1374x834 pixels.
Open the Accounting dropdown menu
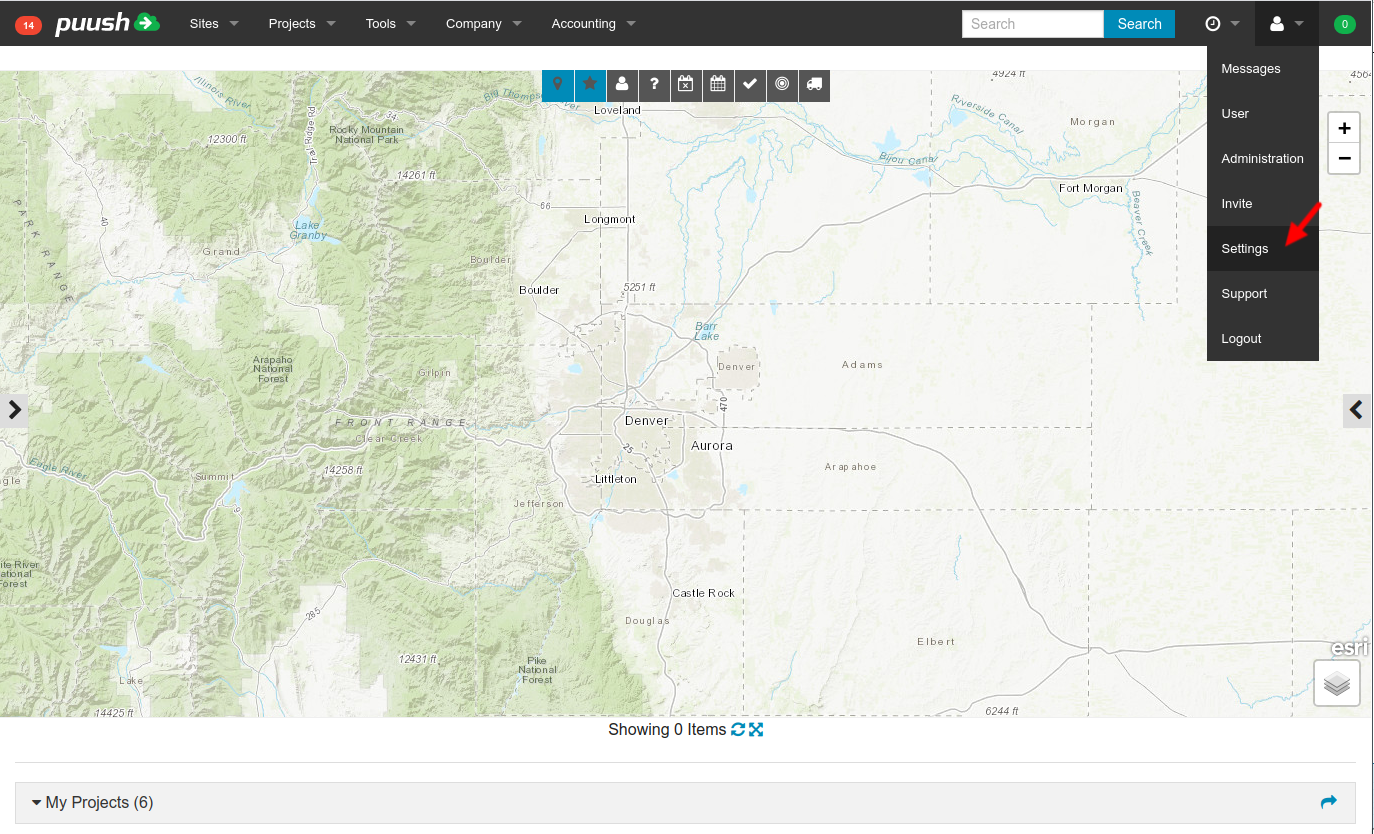[x=593, y=23]
